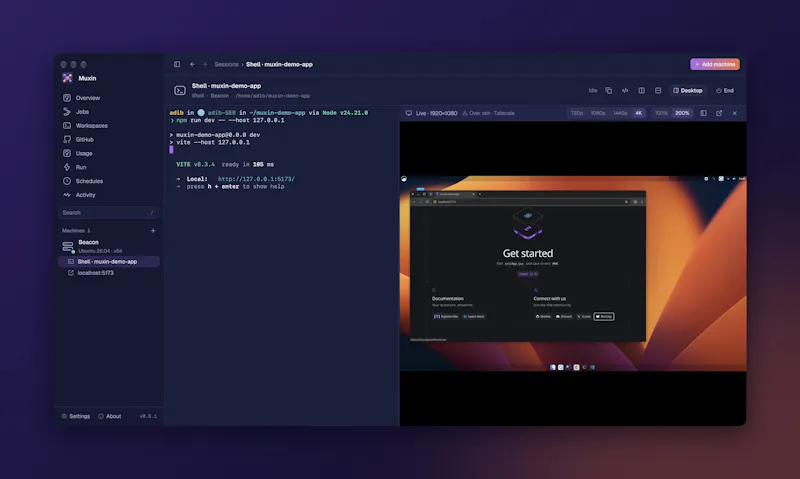
Task: Click the /home/adib/muxin-demo-app path text
Action: coord(272,96)
